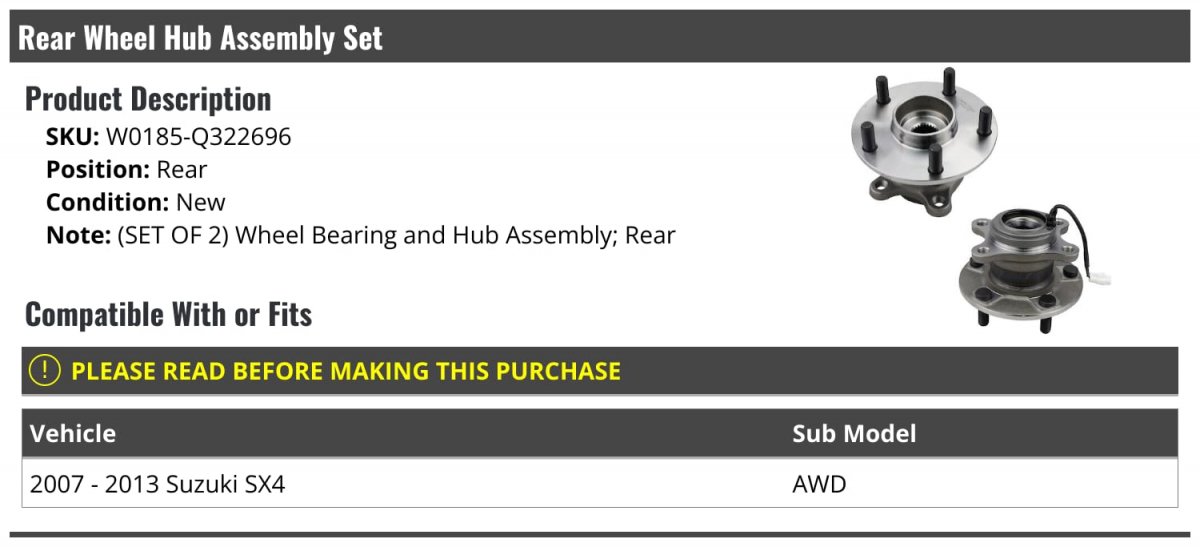This screenshot has height=547, width=1200.
Task: Select the 'Rear' position value
Action: pos(182,169)
